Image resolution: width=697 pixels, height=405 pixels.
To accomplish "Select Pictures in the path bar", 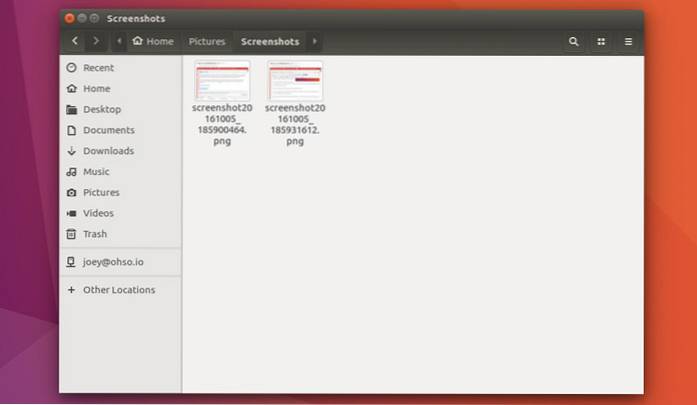I will point(207,41).
